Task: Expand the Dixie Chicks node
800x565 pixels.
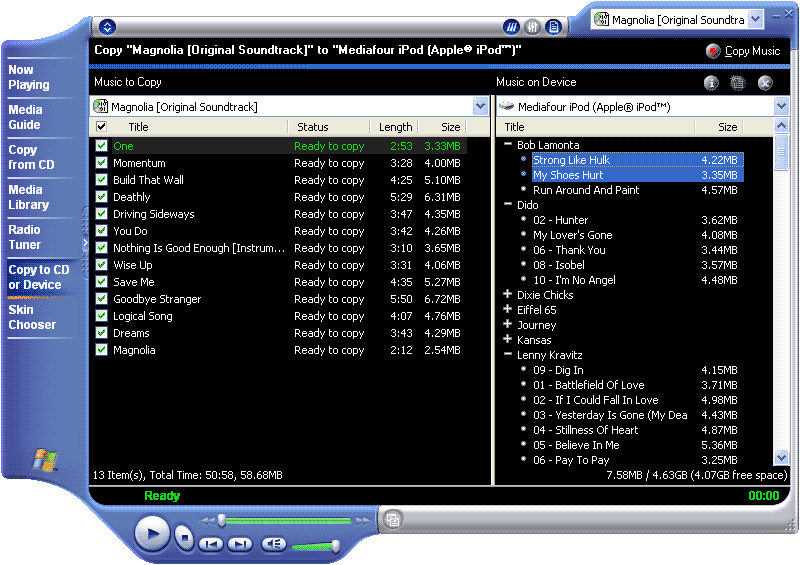Action: coord(508,294)
